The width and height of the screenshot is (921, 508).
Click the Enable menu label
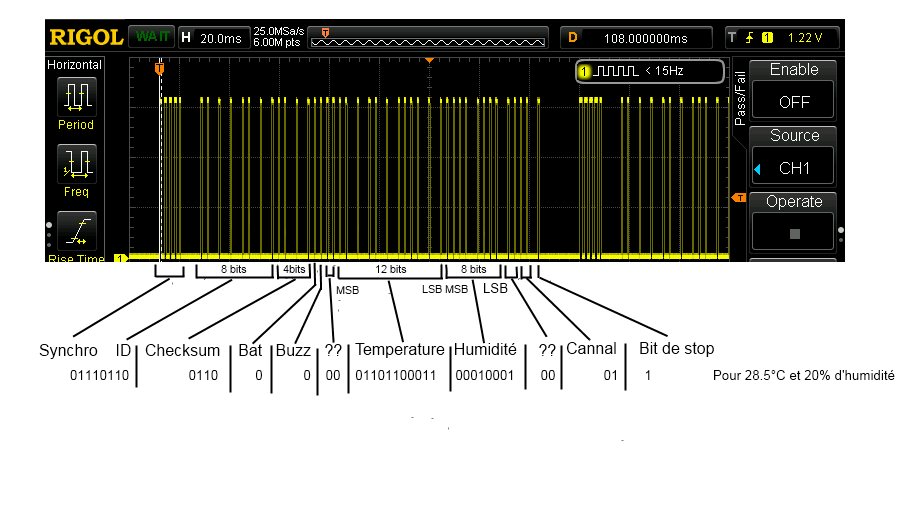tap(794, 69)
